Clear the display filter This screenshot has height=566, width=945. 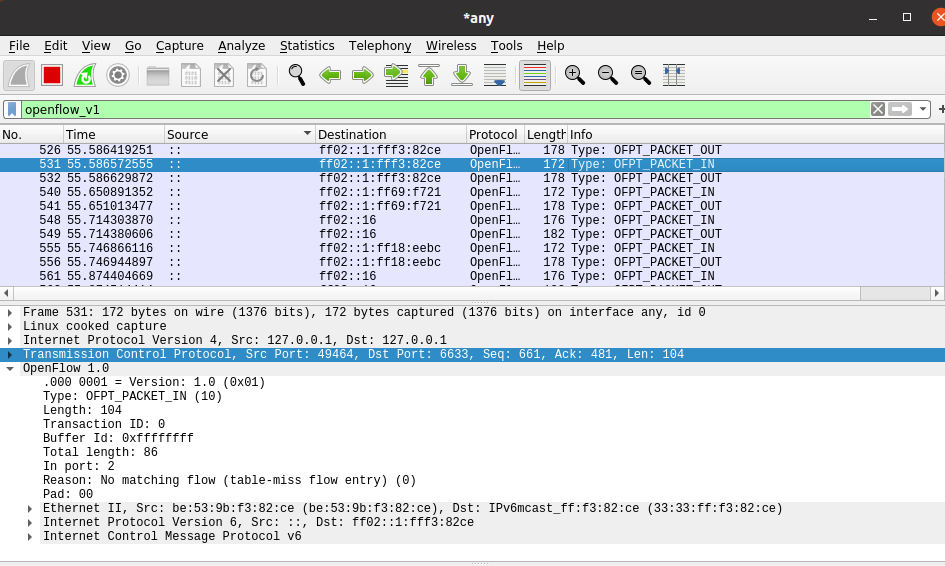pos(878,109)
